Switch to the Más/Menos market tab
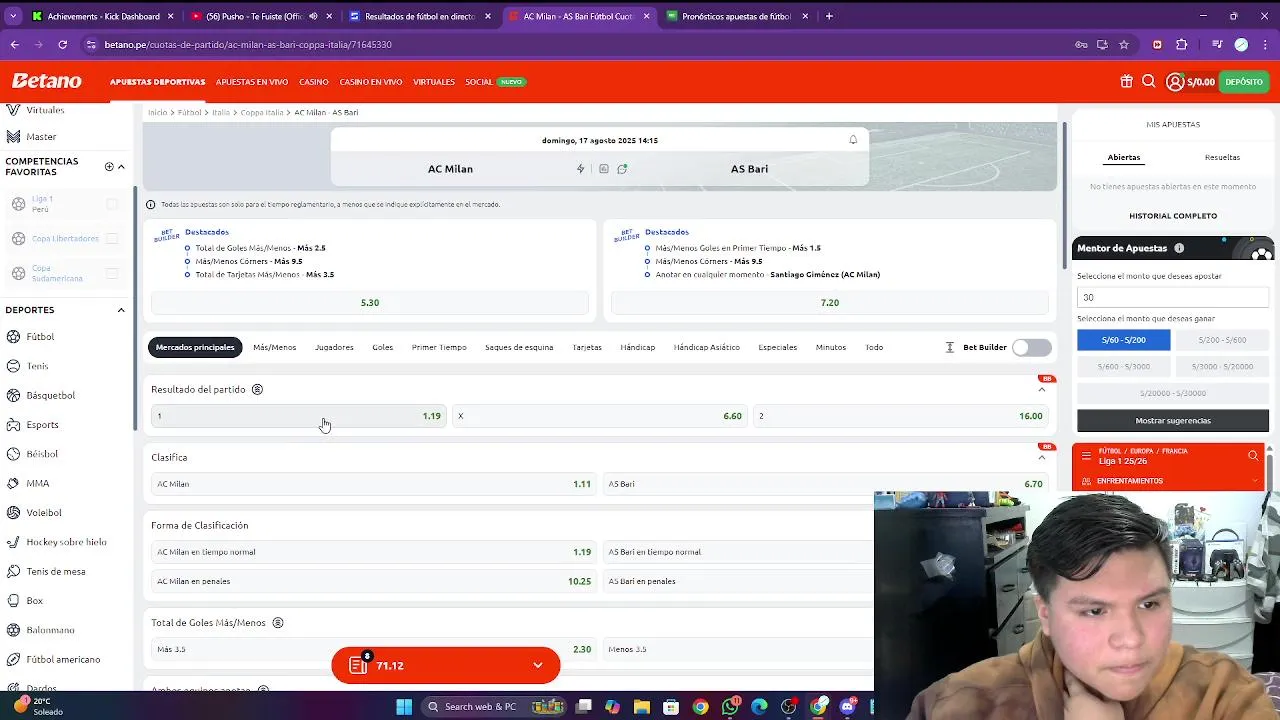 (274, 347)
